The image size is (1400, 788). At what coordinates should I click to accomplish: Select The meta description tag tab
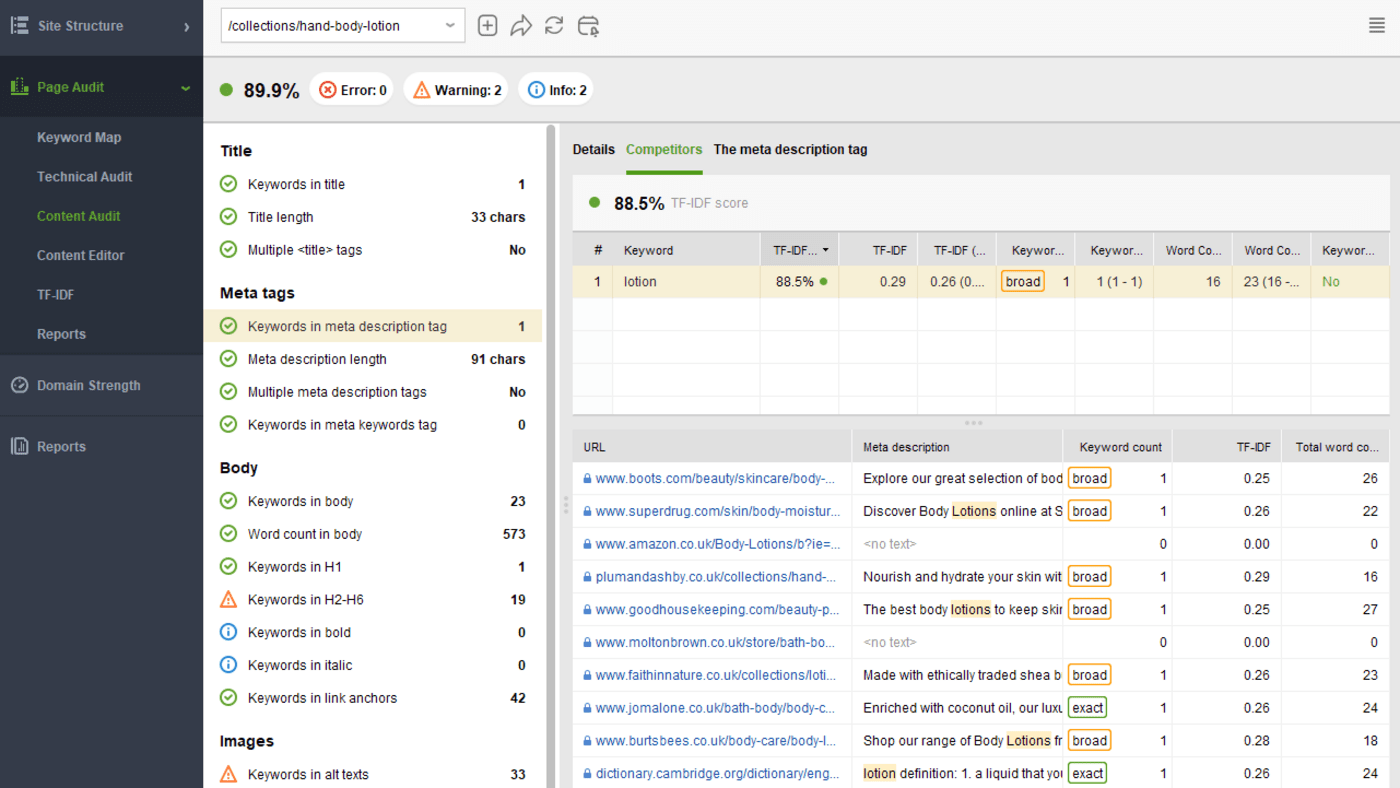[x=790, y=149]
